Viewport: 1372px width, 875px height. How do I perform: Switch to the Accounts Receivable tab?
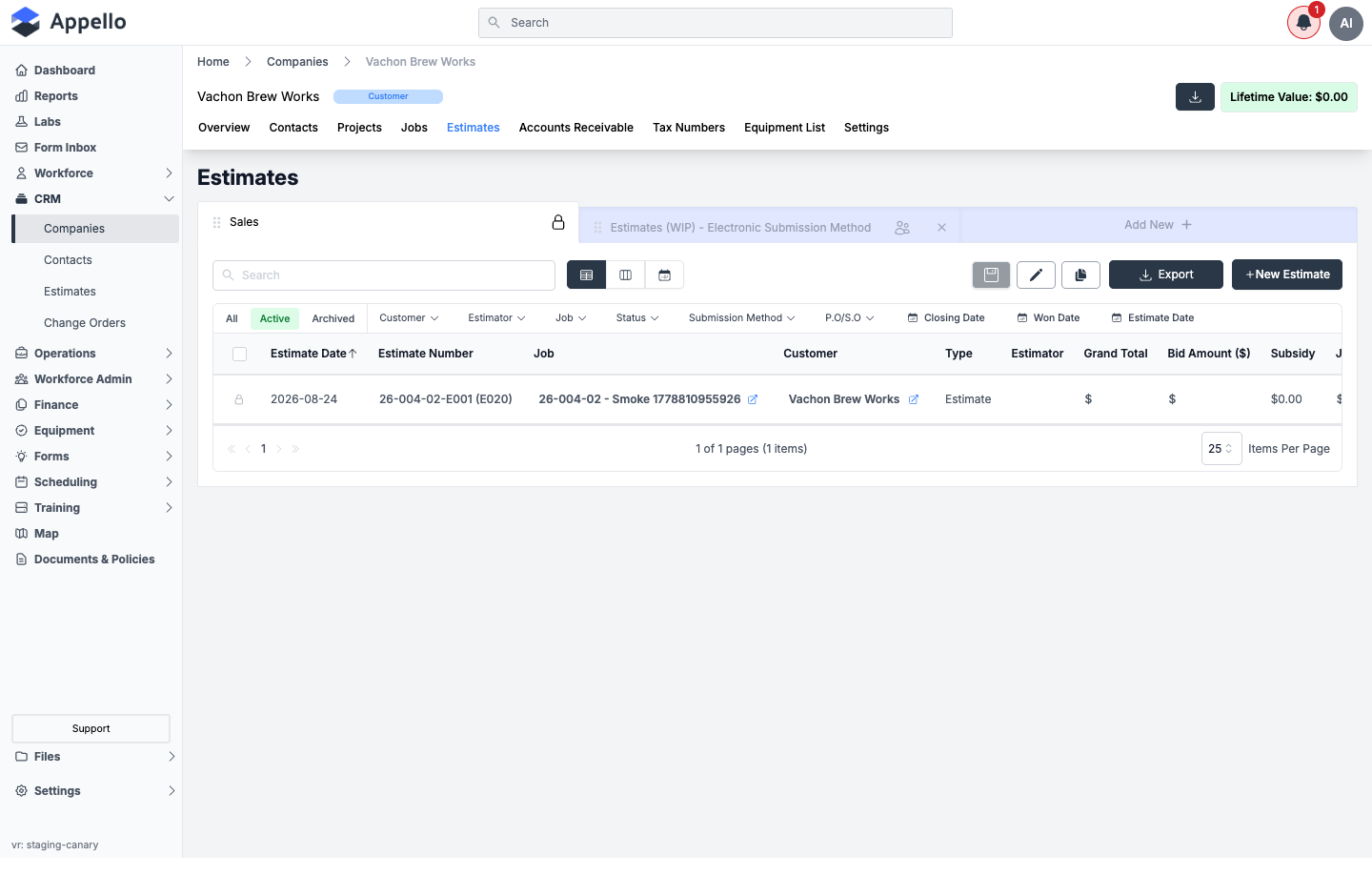(x=576, y=128)
